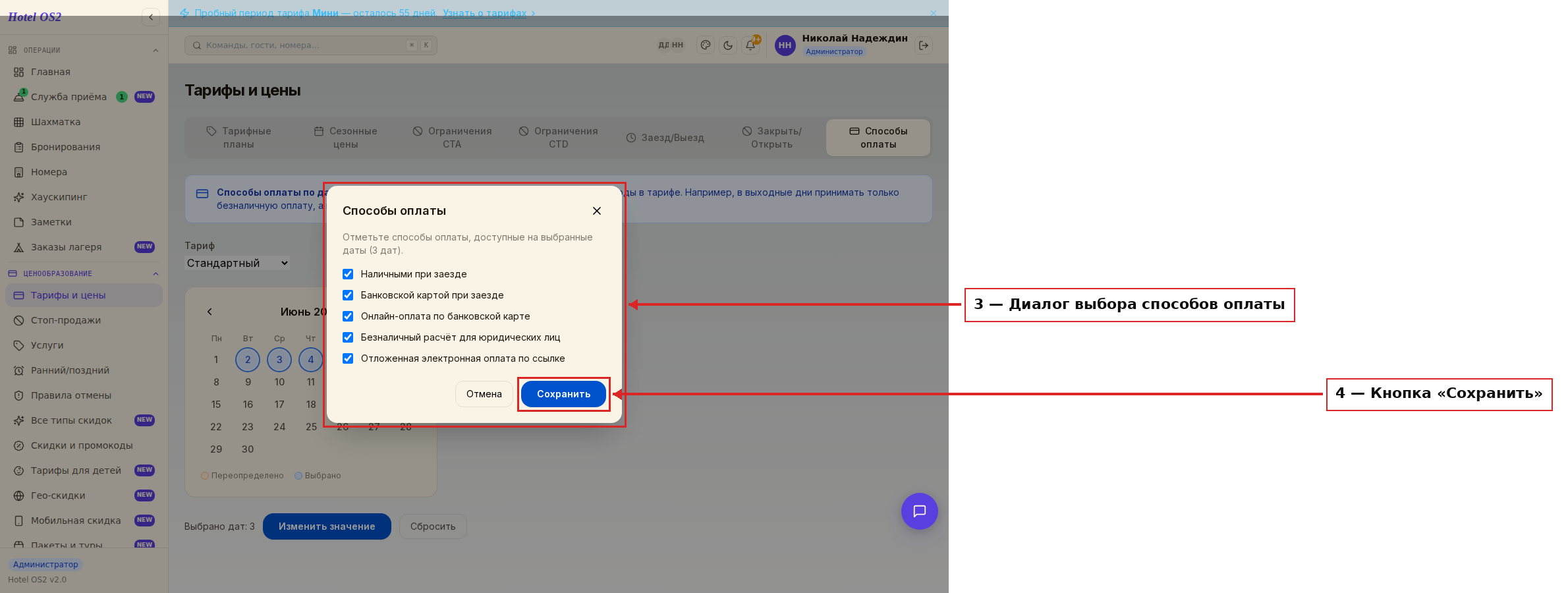Go to previous month in calendar
This screenshot has height=593, width=1568.
(x=210, y=312)
